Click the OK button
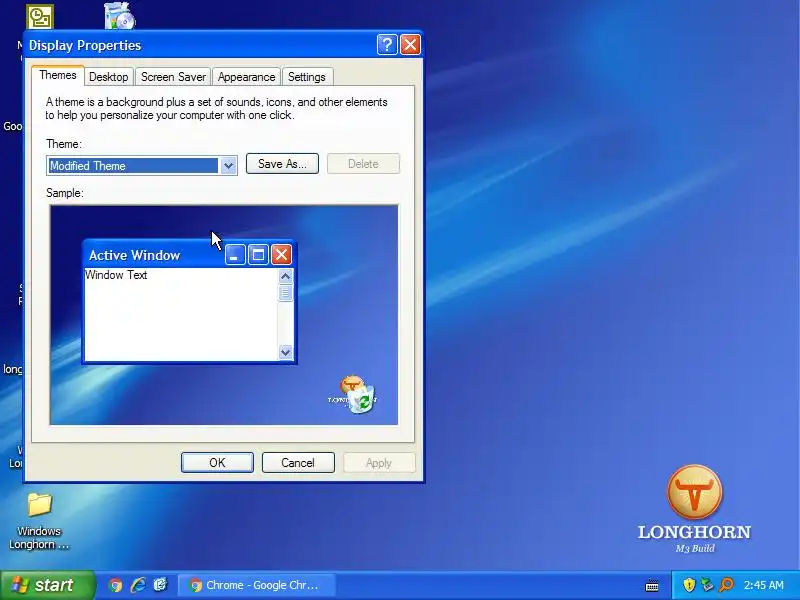The width and height of the screenshot is (800, 600). click(x=217, y=463)
